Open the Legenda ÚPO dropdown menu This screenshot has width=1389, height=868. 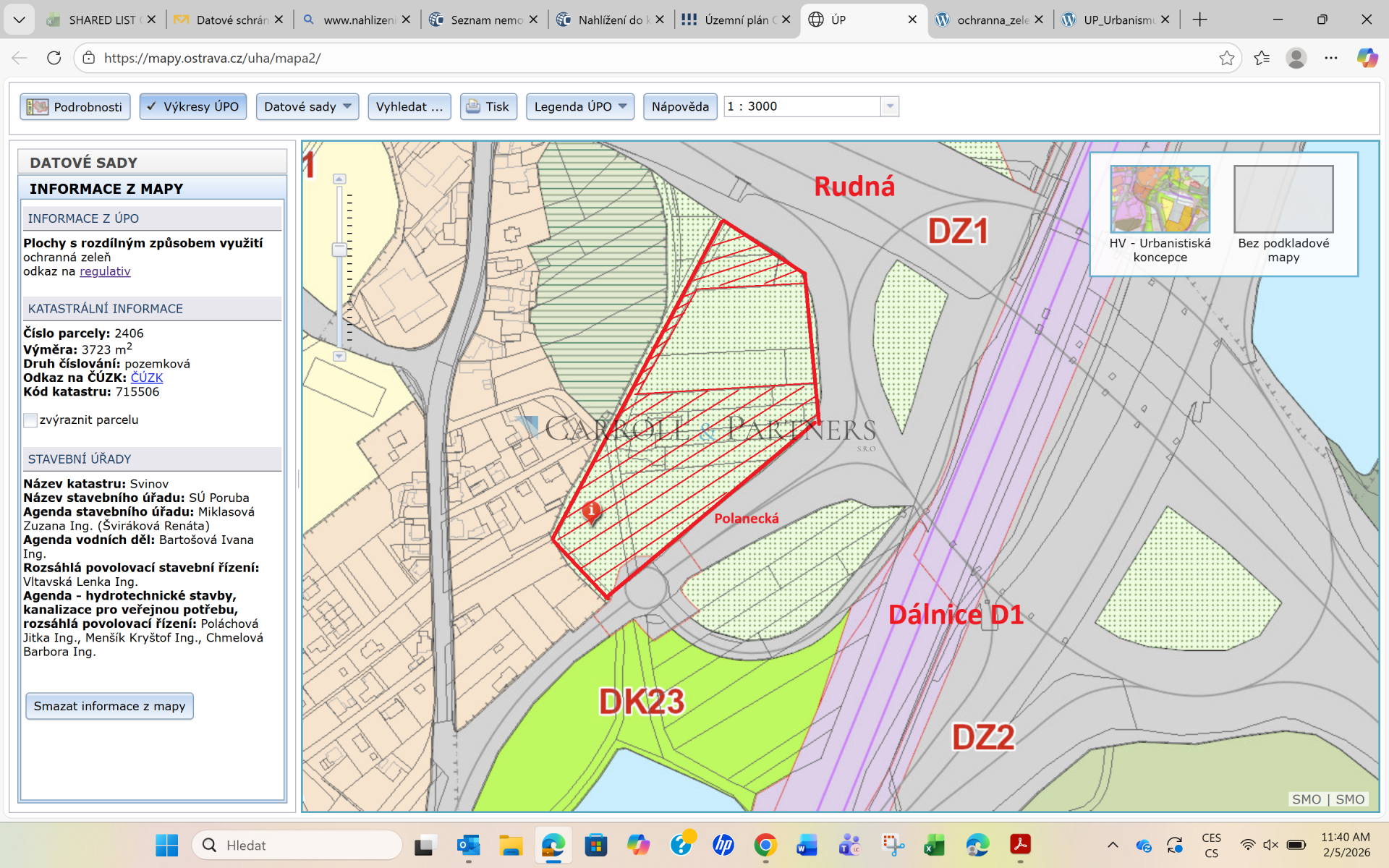pos(580,107)
